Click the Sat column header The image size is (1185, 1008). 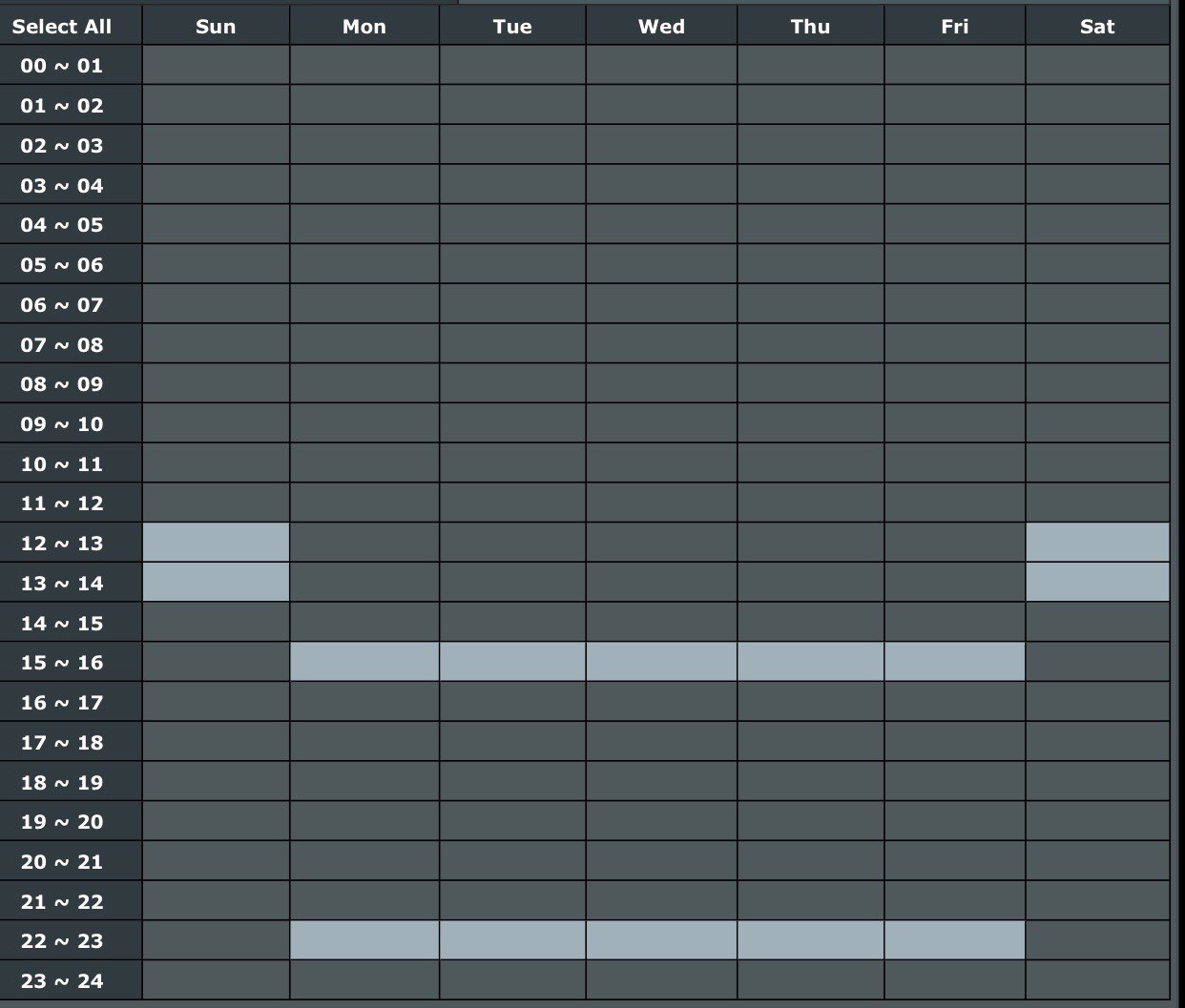1097,27
